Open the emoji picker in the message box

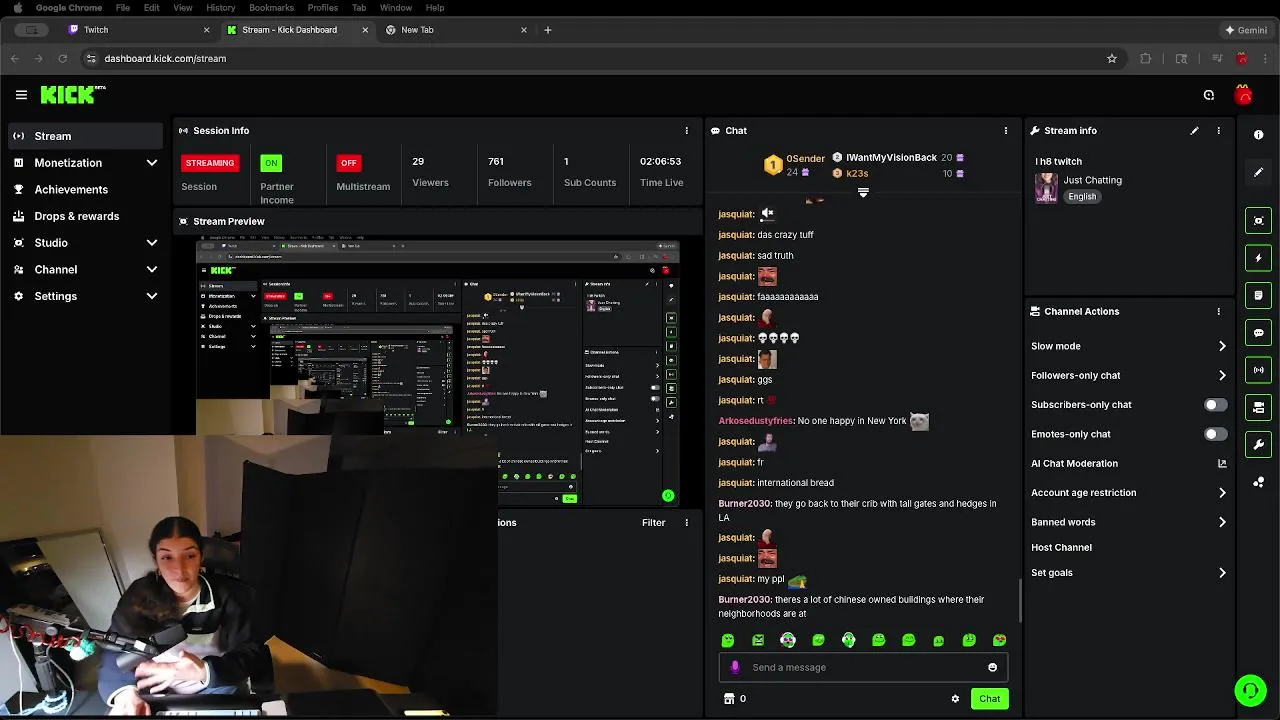(992, 668)
